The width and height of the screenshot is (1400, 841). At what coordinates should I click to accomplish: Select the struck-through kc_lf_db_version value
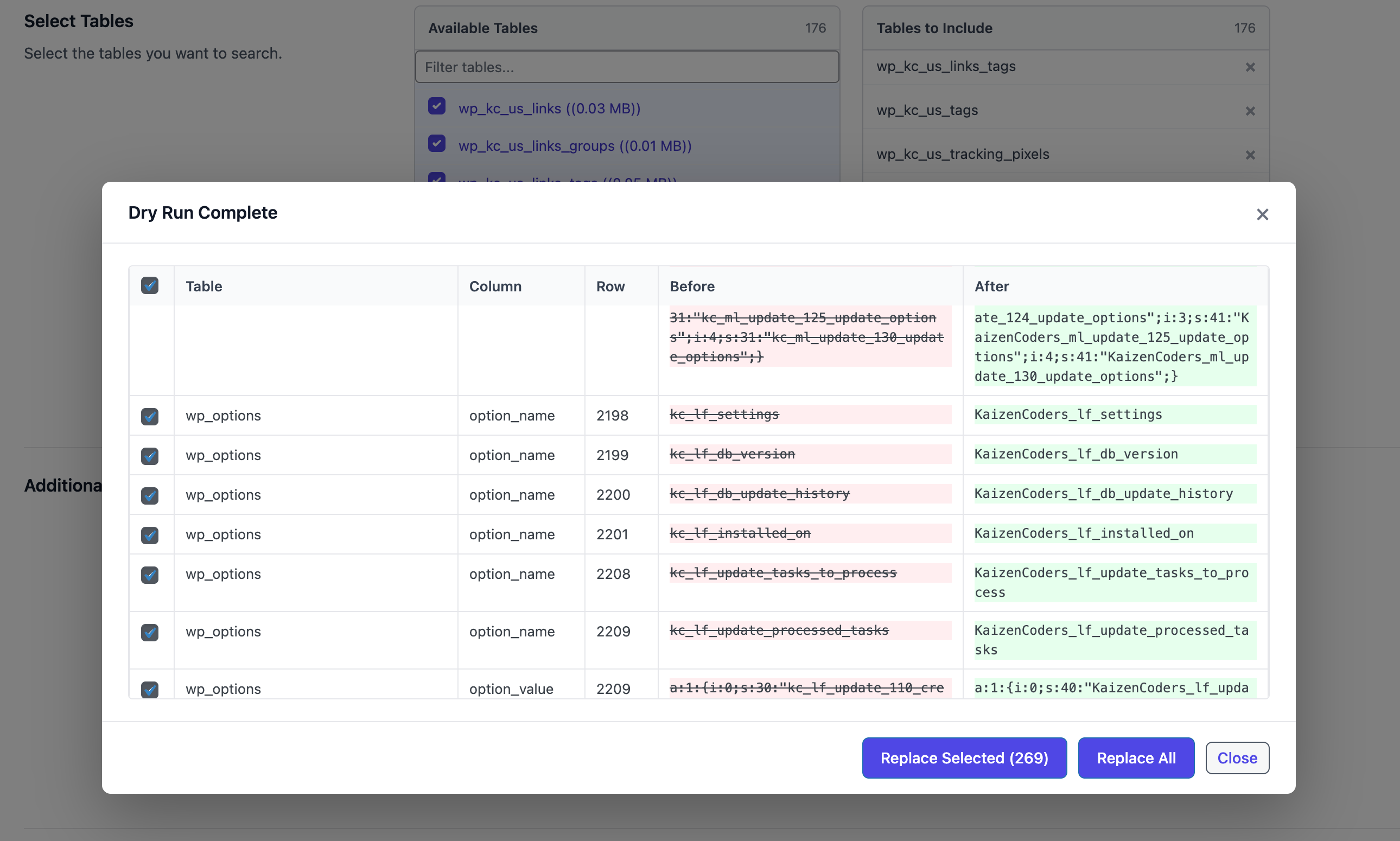click(733, 454)
